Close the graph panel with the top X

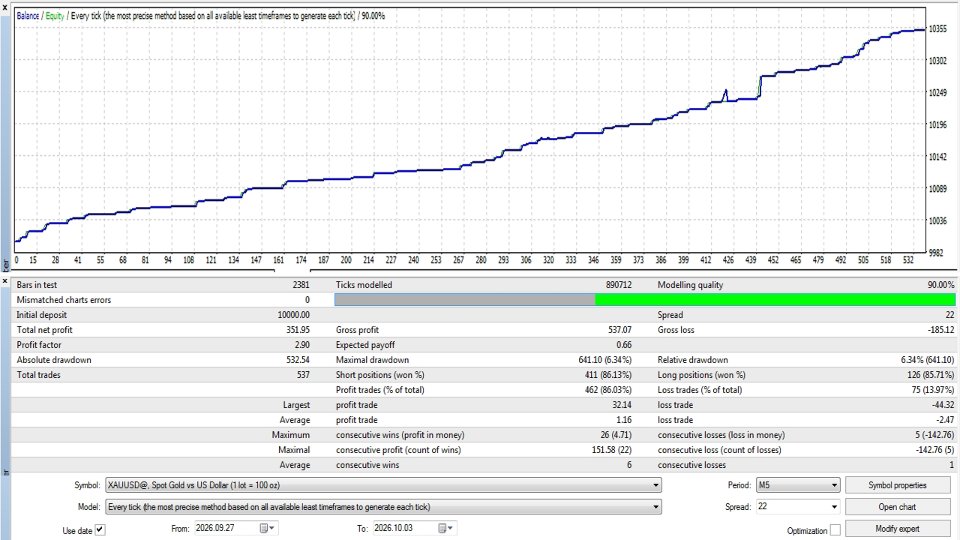(5, 7)
